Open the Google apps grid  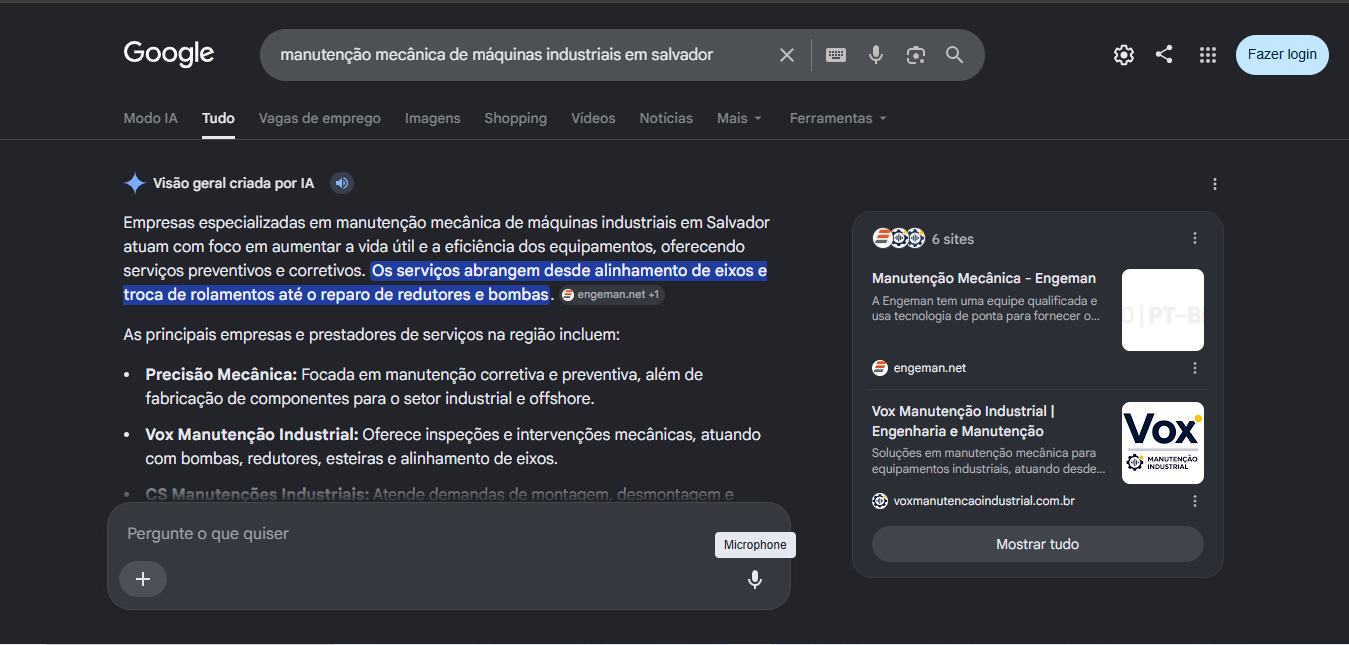[x=1208, y=55]
